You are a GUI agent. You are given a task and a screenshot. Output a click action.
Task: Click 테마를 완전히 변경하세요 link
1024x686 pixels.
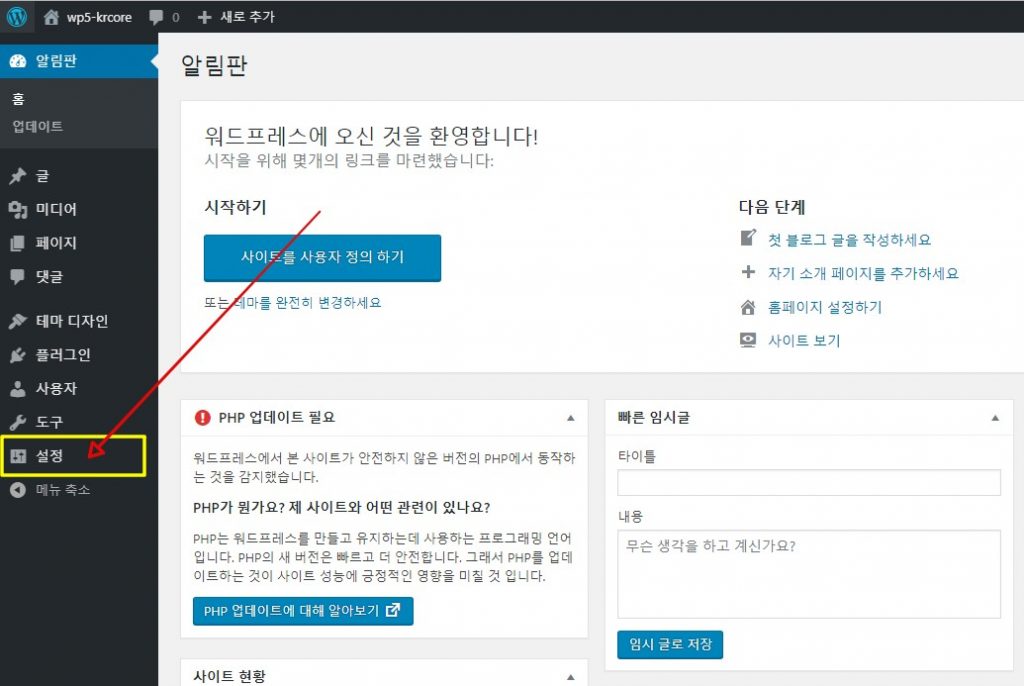307,302
